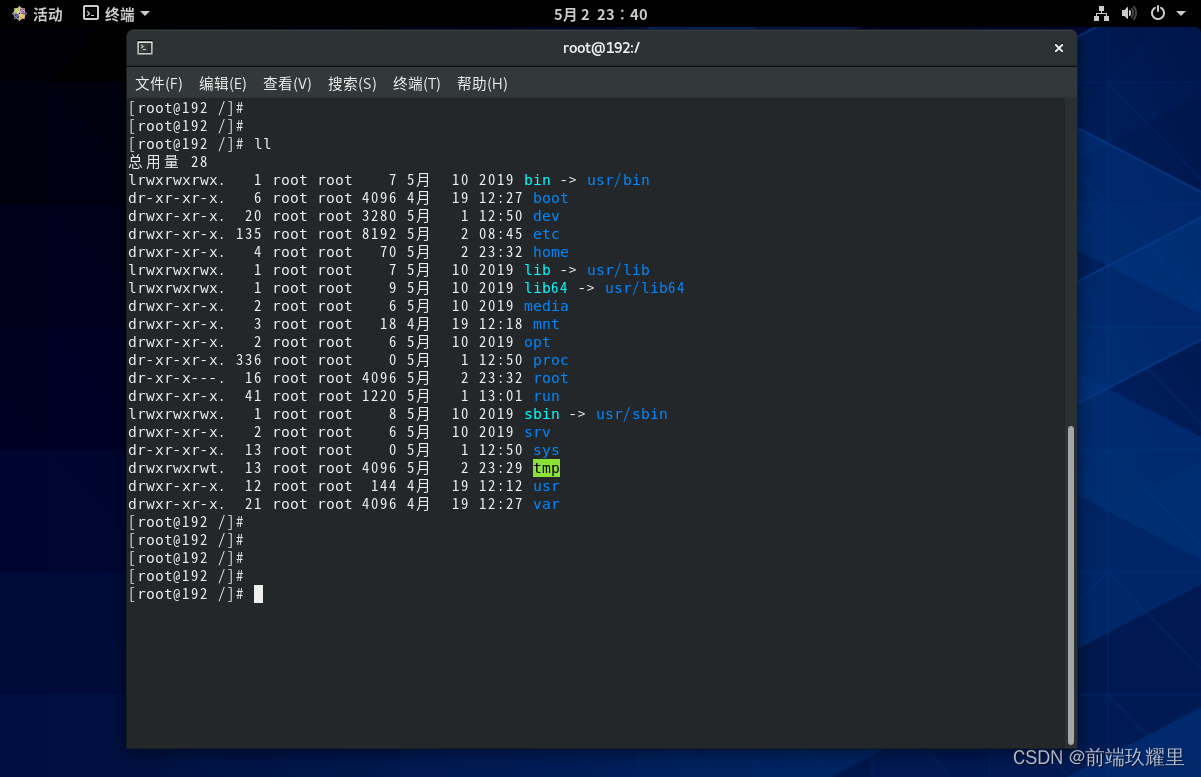Image resolution: width=1201 pixels, height=777 pixels.
Task: Click the 'run' directory name
Action: [546, 396]
